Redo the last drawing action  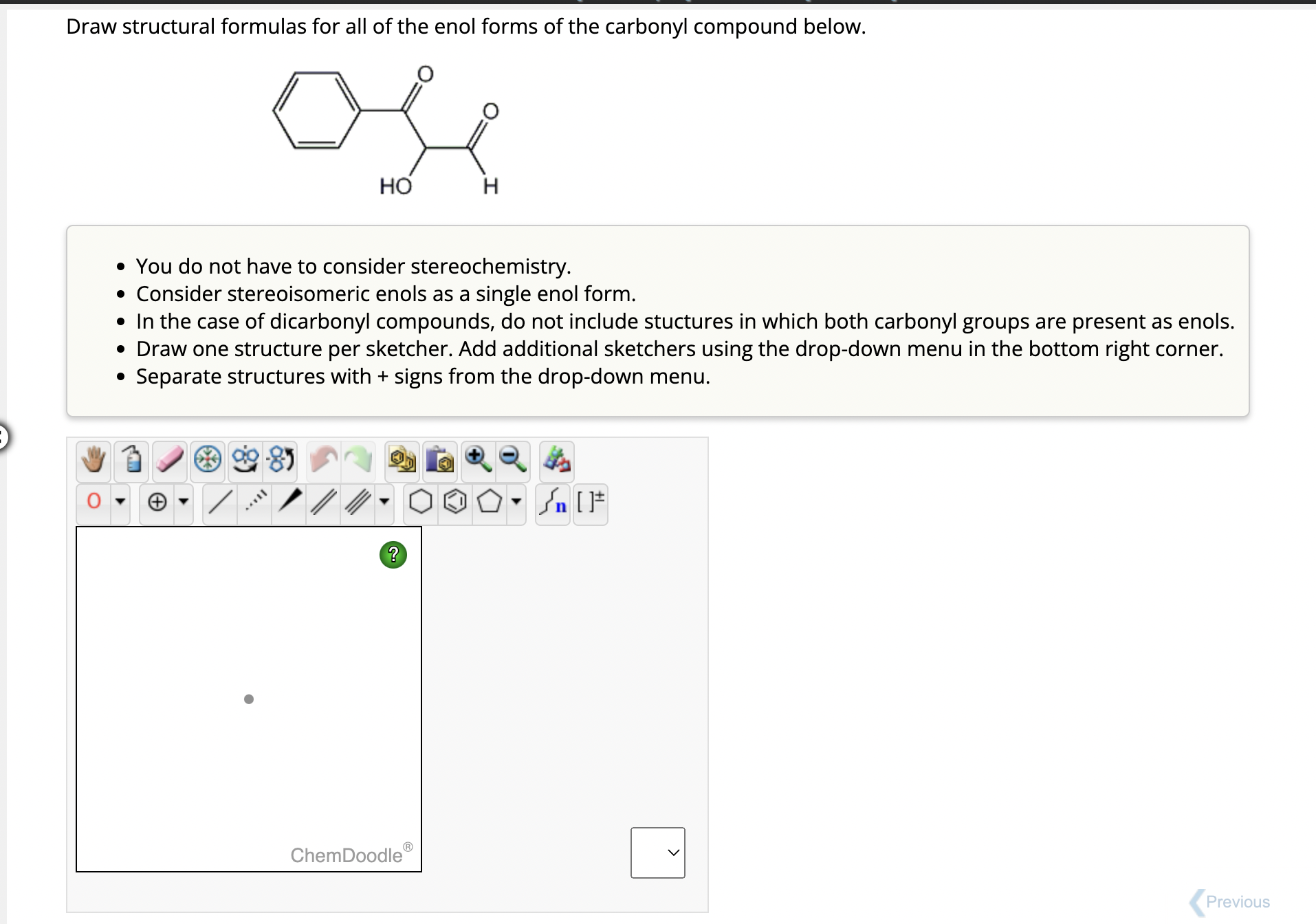tap(360, 461)
